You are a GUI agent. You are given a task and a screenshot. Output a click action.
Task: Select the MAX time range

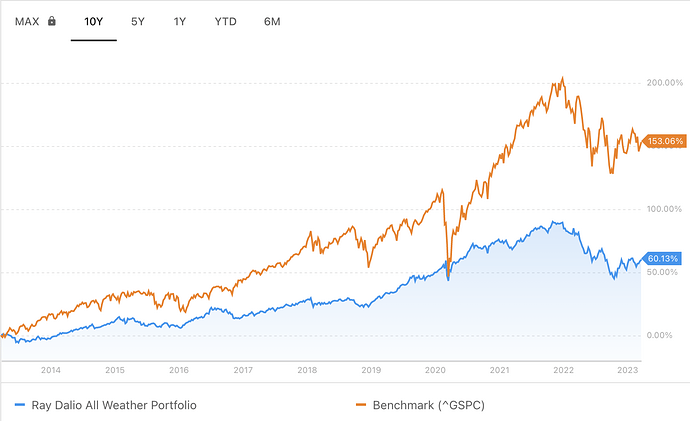(x=27, y=21)
